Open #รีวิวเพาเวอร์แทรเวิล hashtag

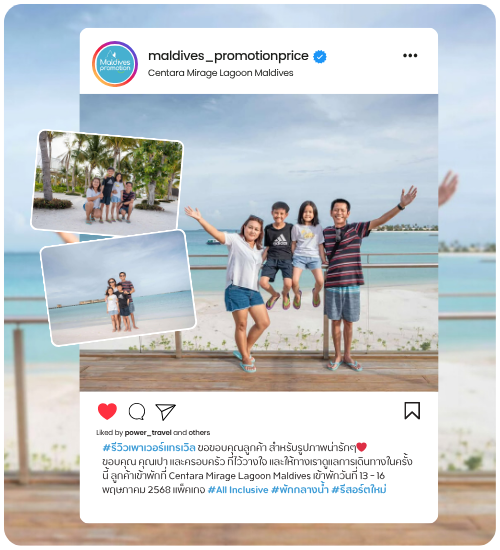149,448
